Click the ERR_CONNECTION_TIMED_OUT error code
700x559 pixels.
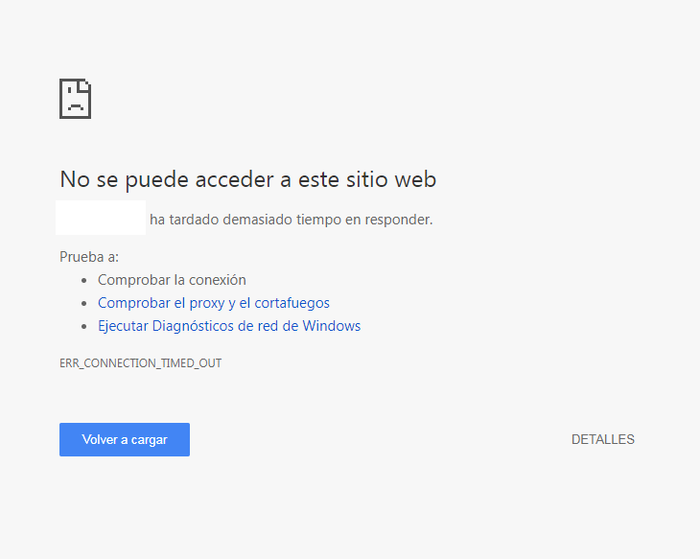point(141,363)
